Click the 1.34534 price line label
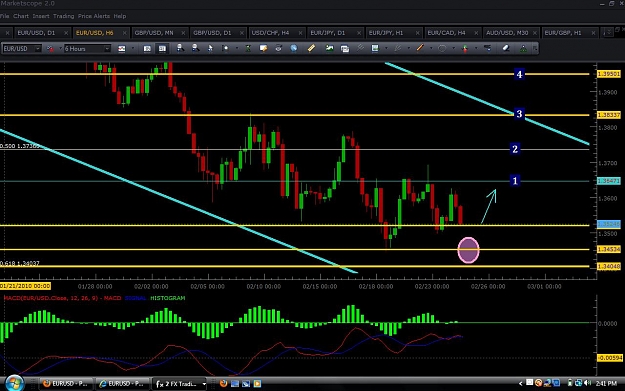 click(x=609, y=249)
